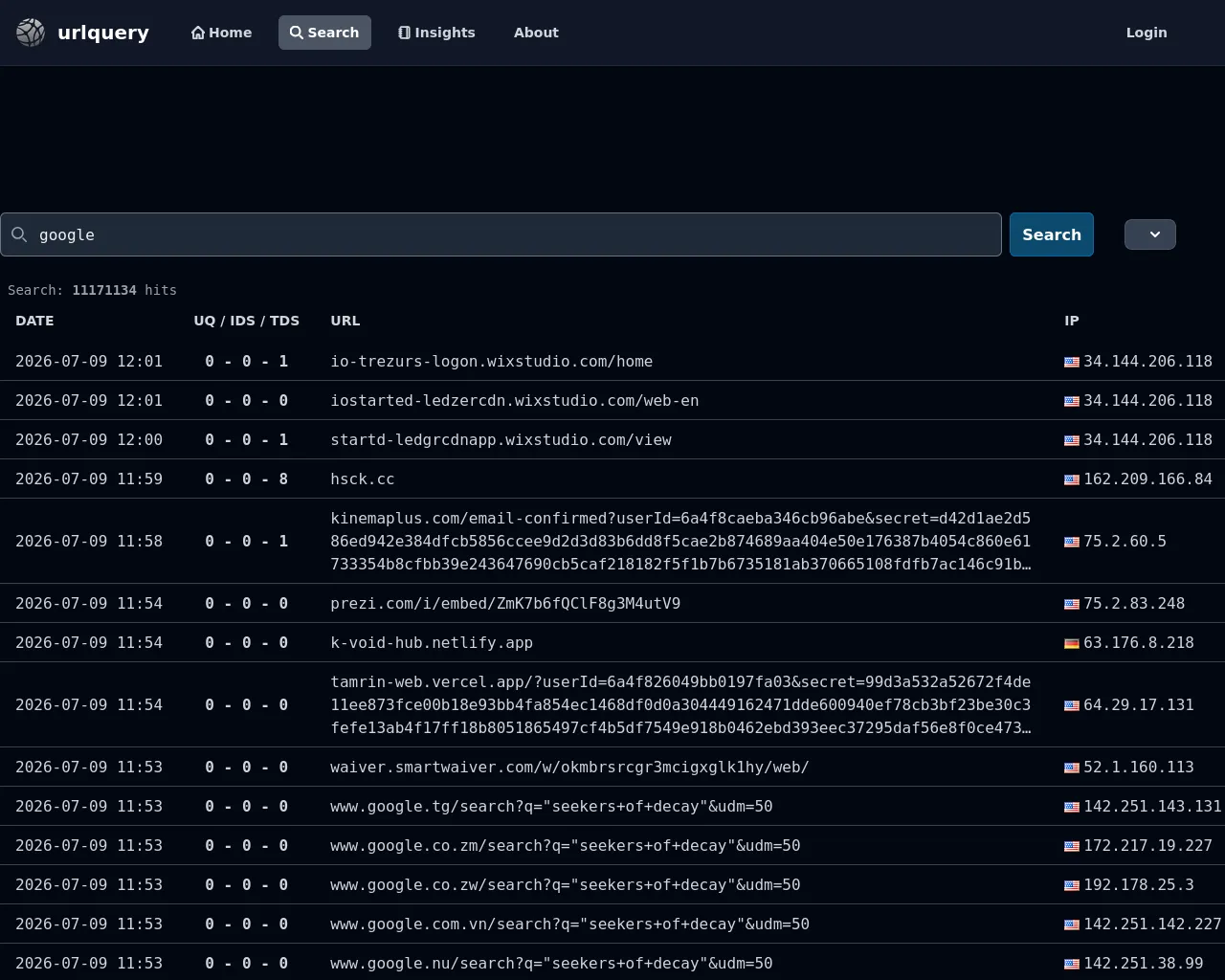
Task: Click the urlquery globe logo
Action: (x=31, y=33)
